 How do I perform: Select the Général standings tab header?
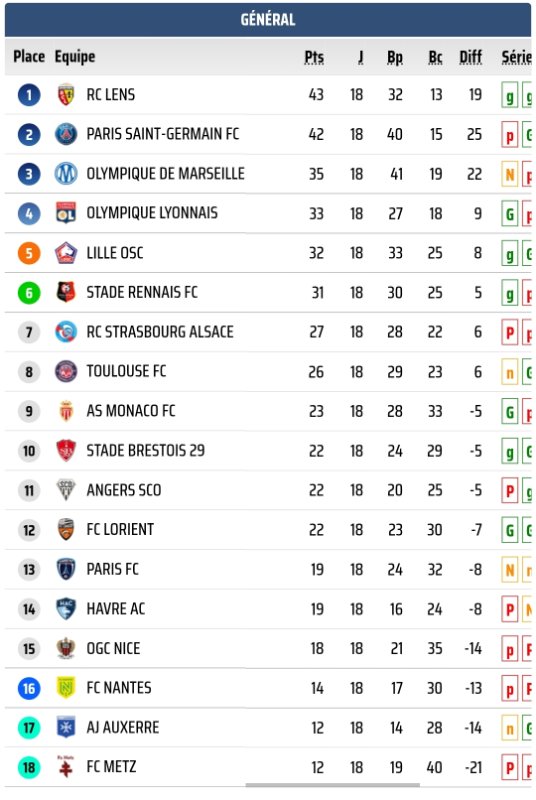(268, 19)
